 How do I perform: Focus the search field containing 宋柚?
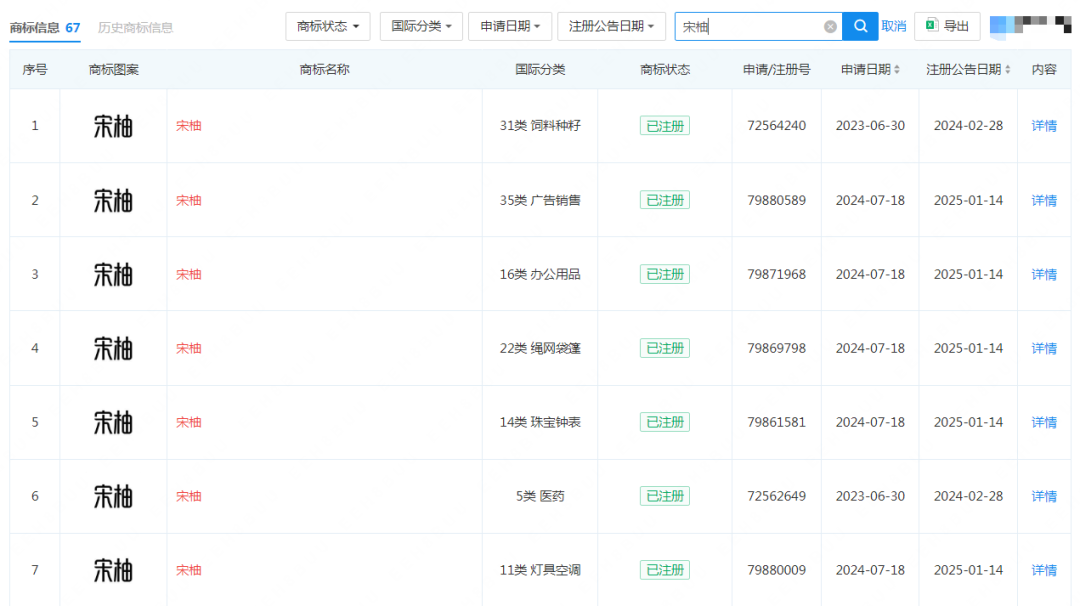[750, 27]
